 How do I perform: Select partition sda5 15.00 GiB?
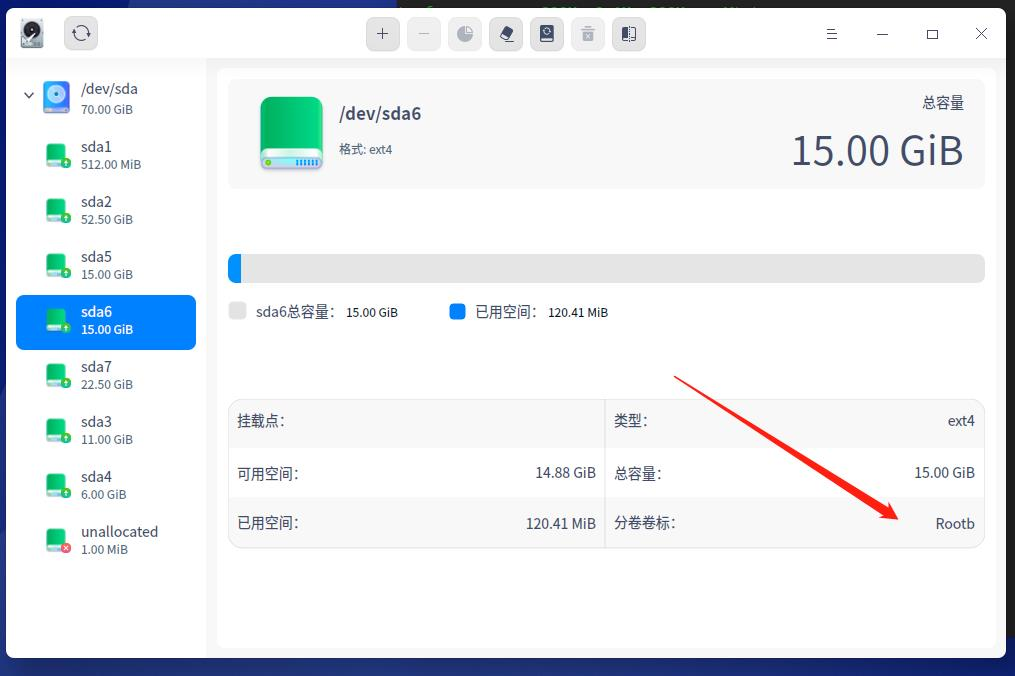tap(106, 265)
